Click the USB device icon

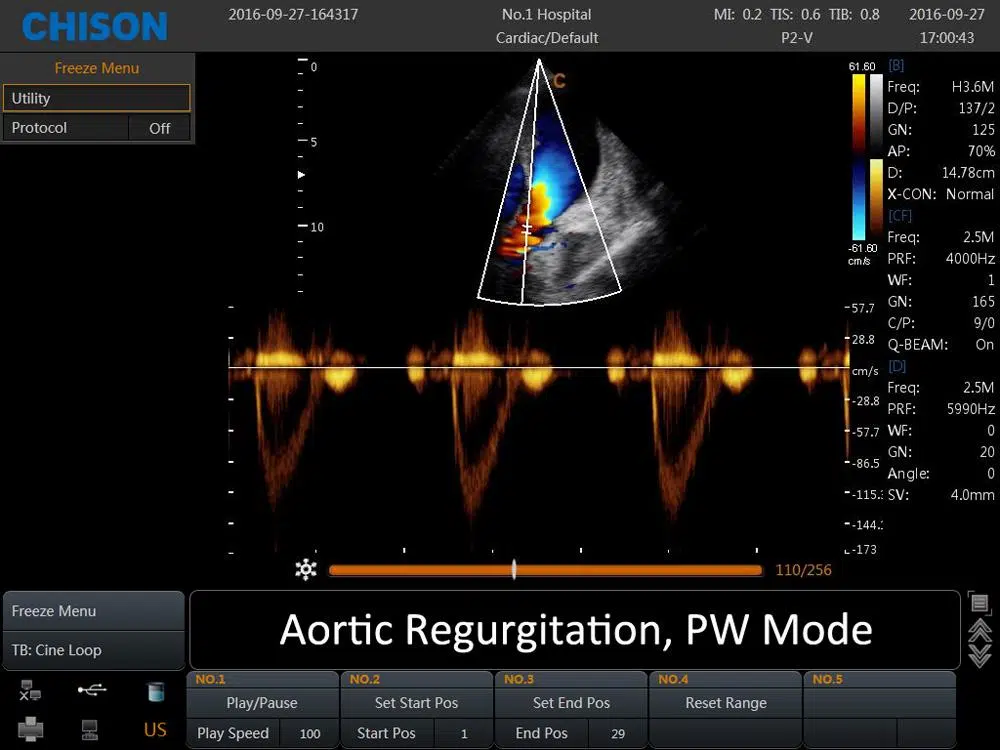[92, 689]
